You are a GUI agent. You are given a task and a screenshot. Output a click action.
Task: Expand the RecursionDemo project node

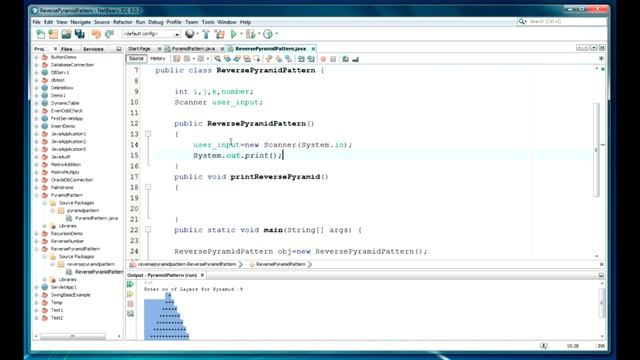[x=37, y=234]
